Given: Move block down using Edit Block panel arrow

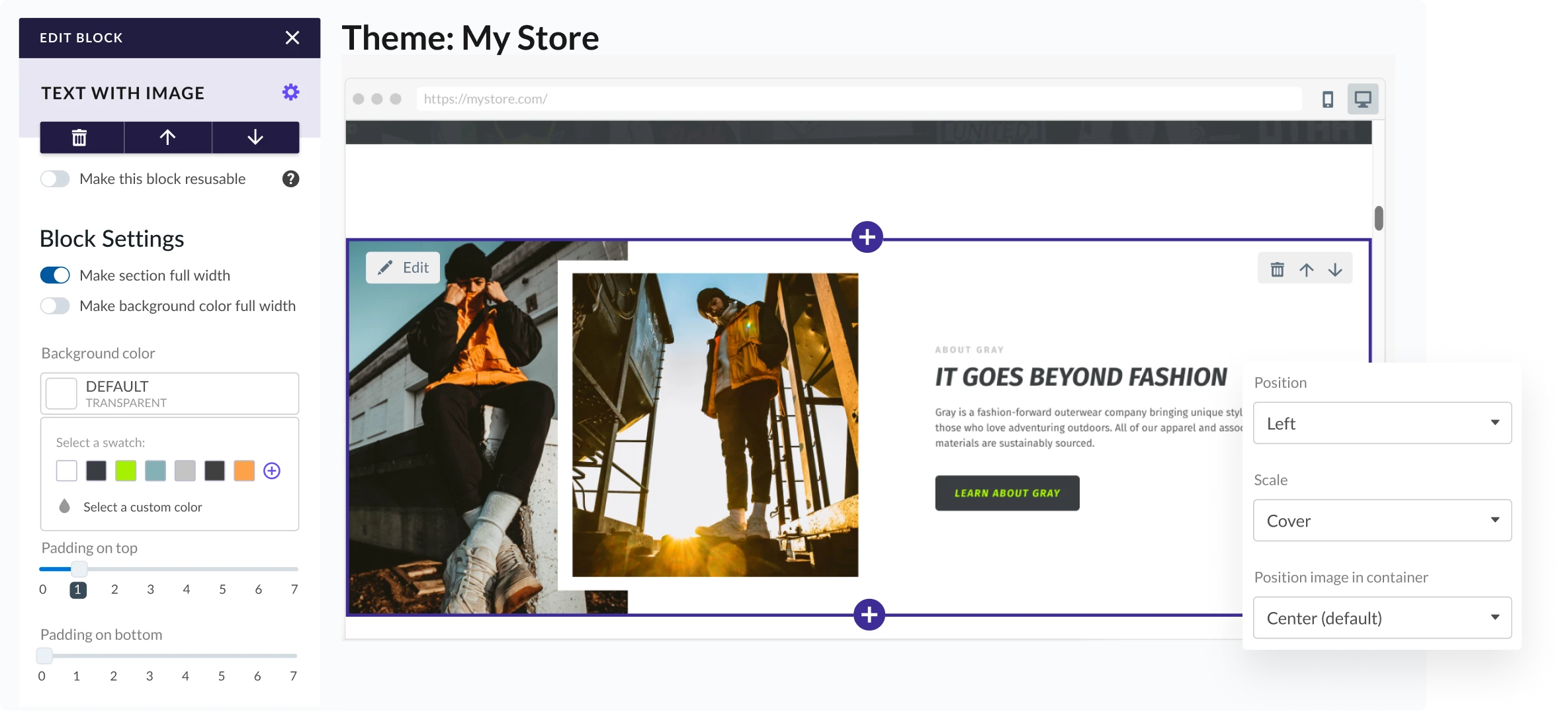Looking at the screenshot, I should point(255,138).
